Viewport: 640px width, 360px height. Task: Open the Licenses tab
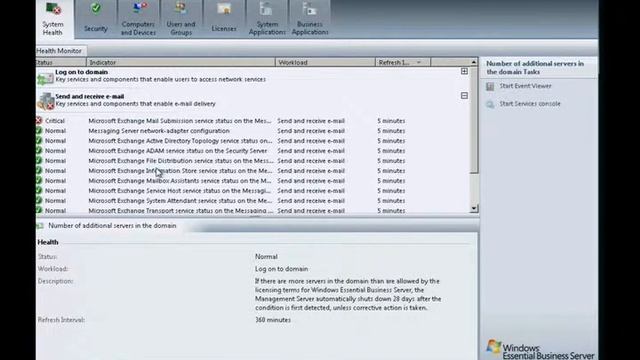point(224,19)
